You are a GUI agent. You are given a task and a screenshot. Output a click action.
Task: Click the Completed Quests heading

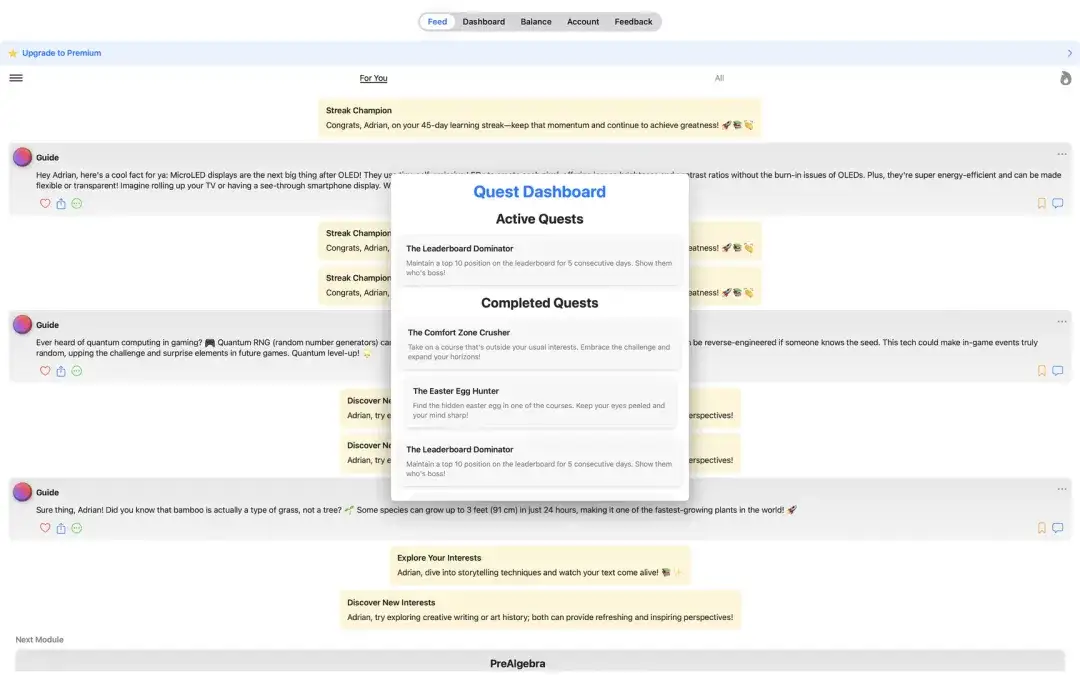[539, 303]
